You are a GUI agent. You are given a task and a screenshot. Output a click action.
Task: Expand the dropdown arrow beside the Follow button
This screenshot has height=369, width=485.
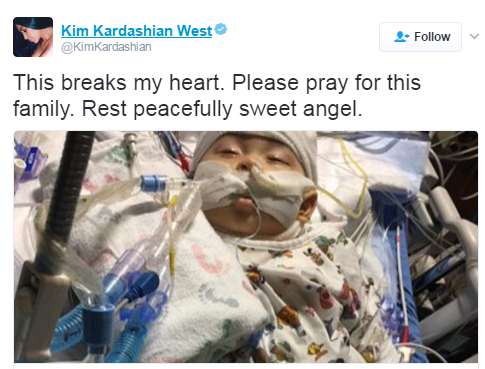click(x=474, y=36)
